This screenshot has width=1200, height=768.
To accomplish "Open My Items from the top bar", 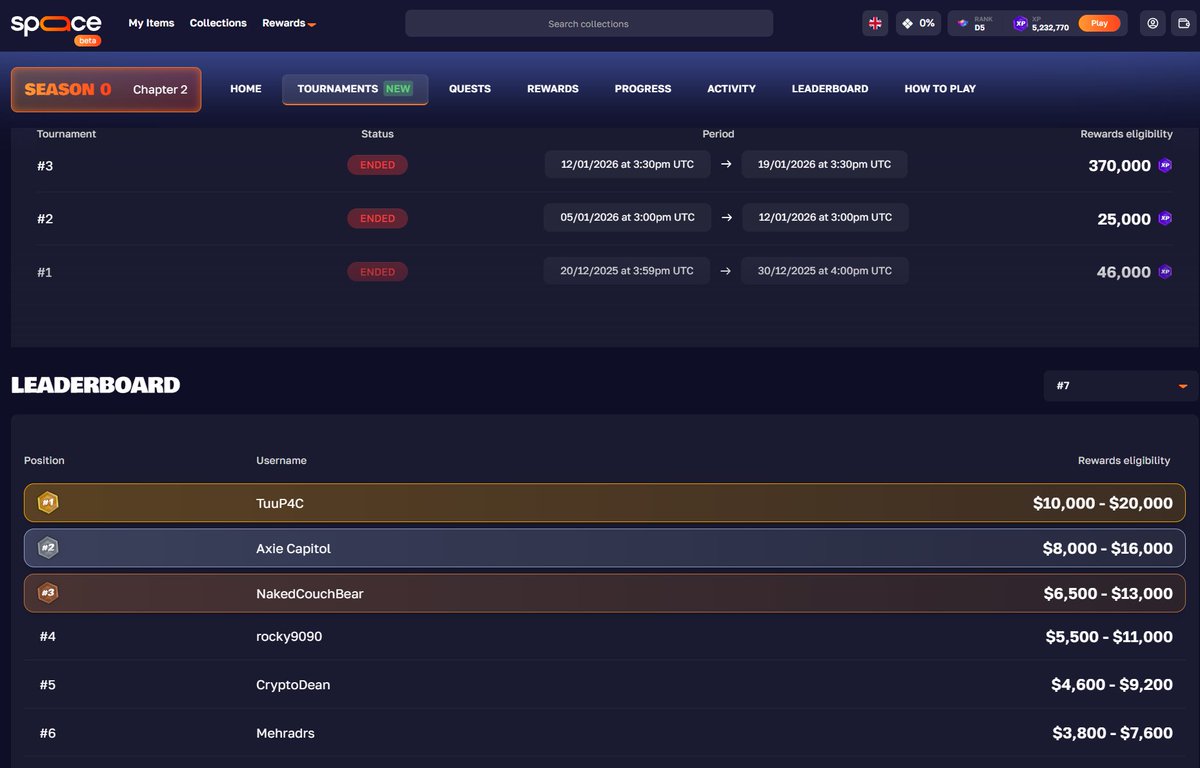I will 151,23.
